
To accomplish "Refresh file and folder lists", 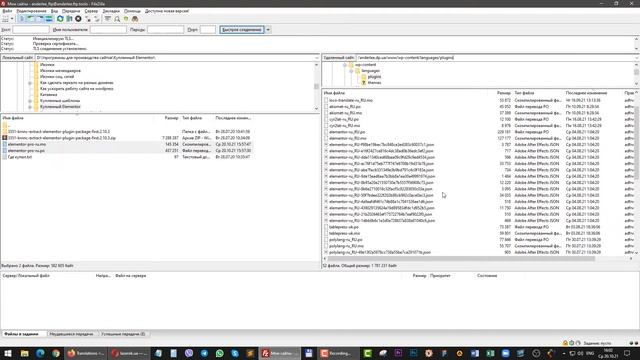I will [x=60, y=19].
